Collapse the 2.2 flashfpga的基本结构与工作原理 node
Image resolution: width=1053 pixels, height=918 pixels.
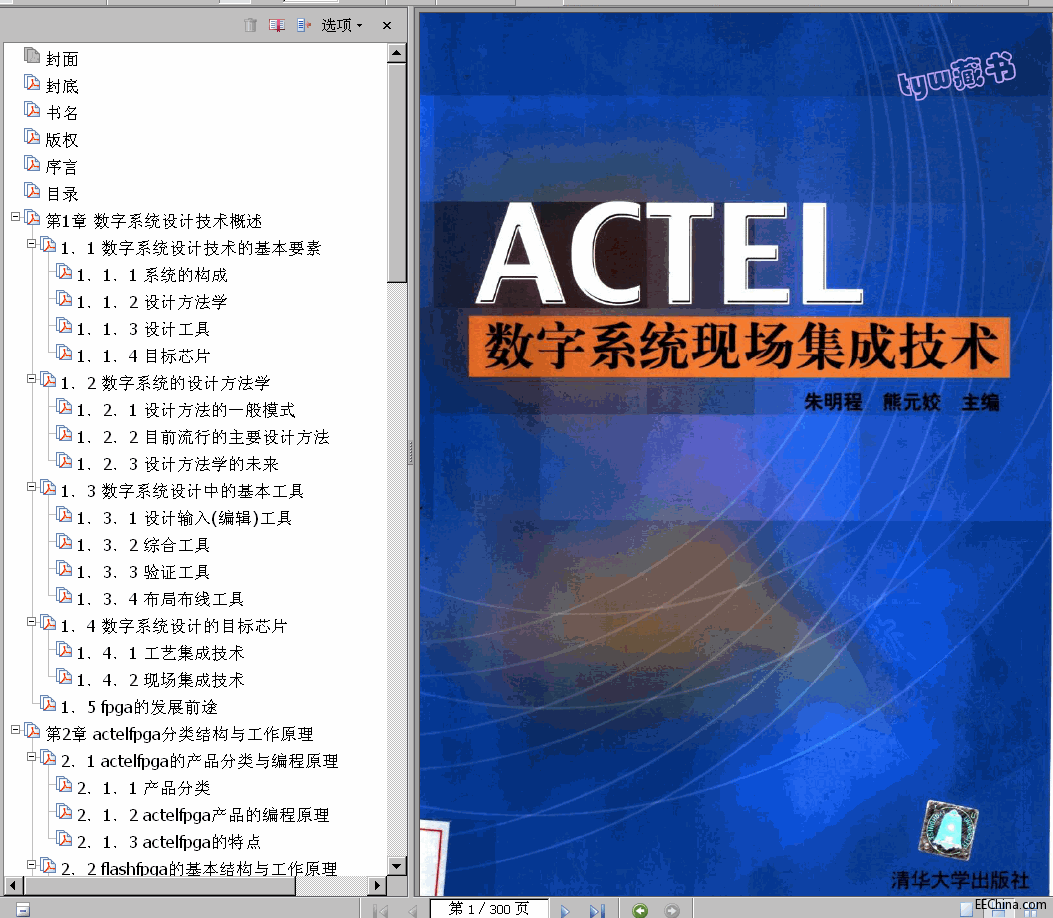click(x=31, y=864)
